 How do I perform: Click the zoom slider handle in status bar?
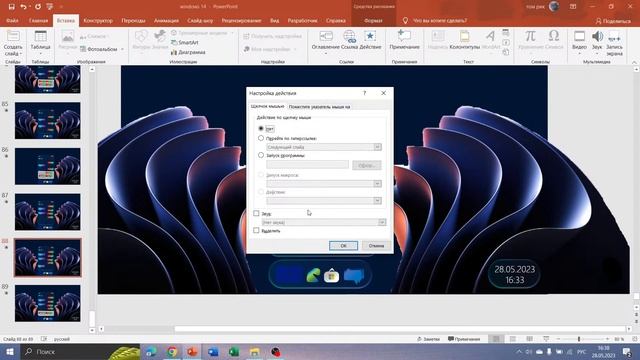(x=579, y=339)
